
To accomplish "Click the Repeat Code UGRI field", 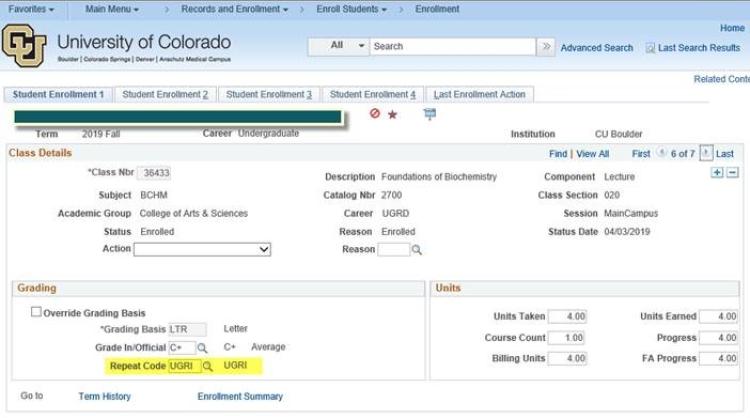I will coord(185,366).
